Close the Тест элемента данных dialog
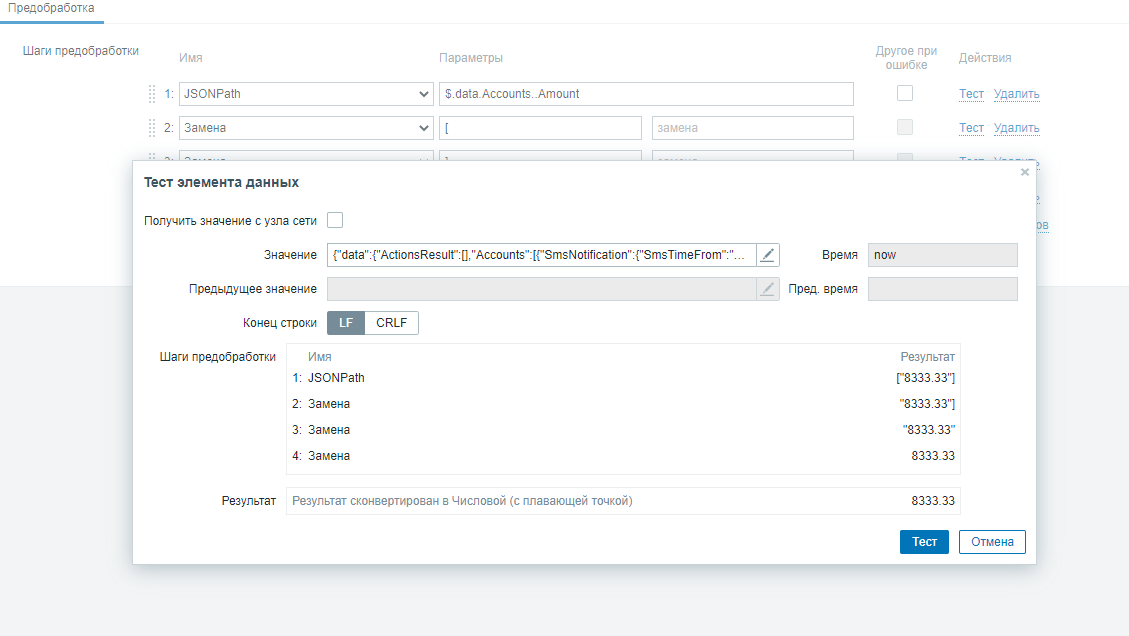Image resolution: width=1129 pixels, height=636 pixels. (1024, 172)
